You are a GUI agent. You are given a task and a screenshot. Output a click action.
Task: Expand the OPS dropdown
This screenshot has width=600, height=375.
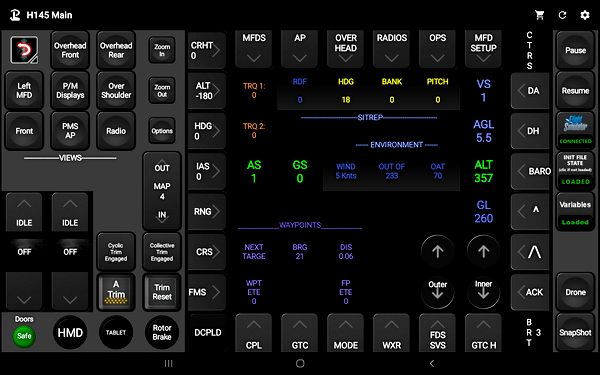click(x=437, y=49)
